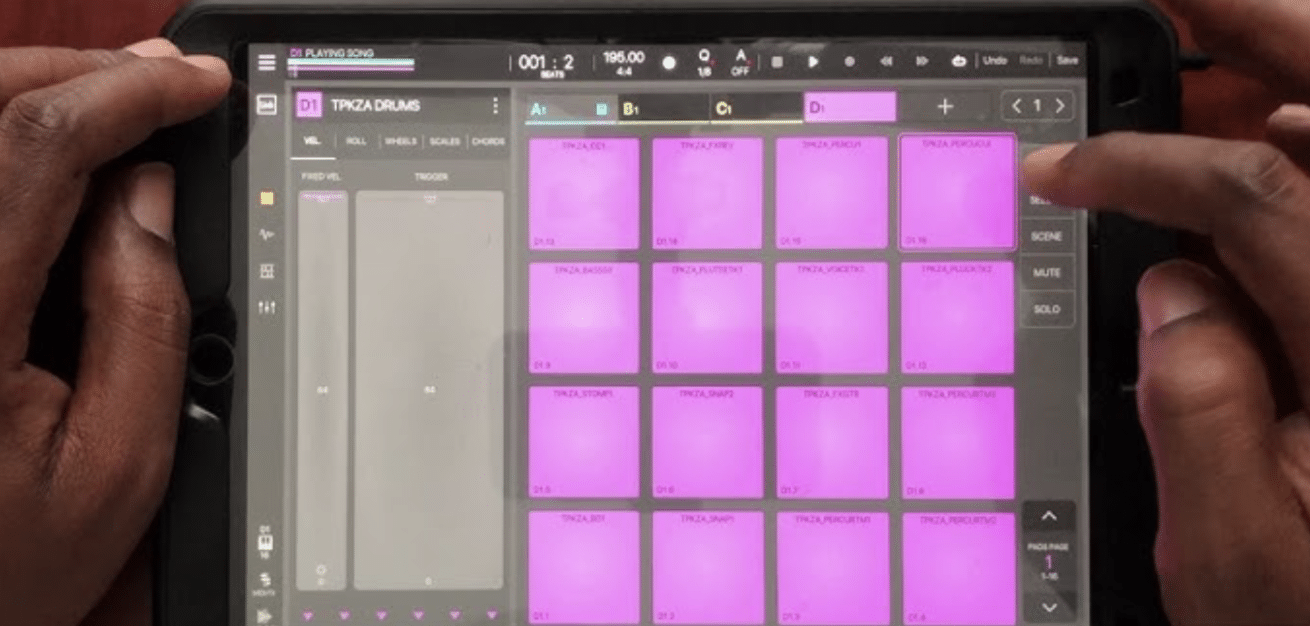
Task: Switch to the ROLL tab
Action: (x=356, y=142)
